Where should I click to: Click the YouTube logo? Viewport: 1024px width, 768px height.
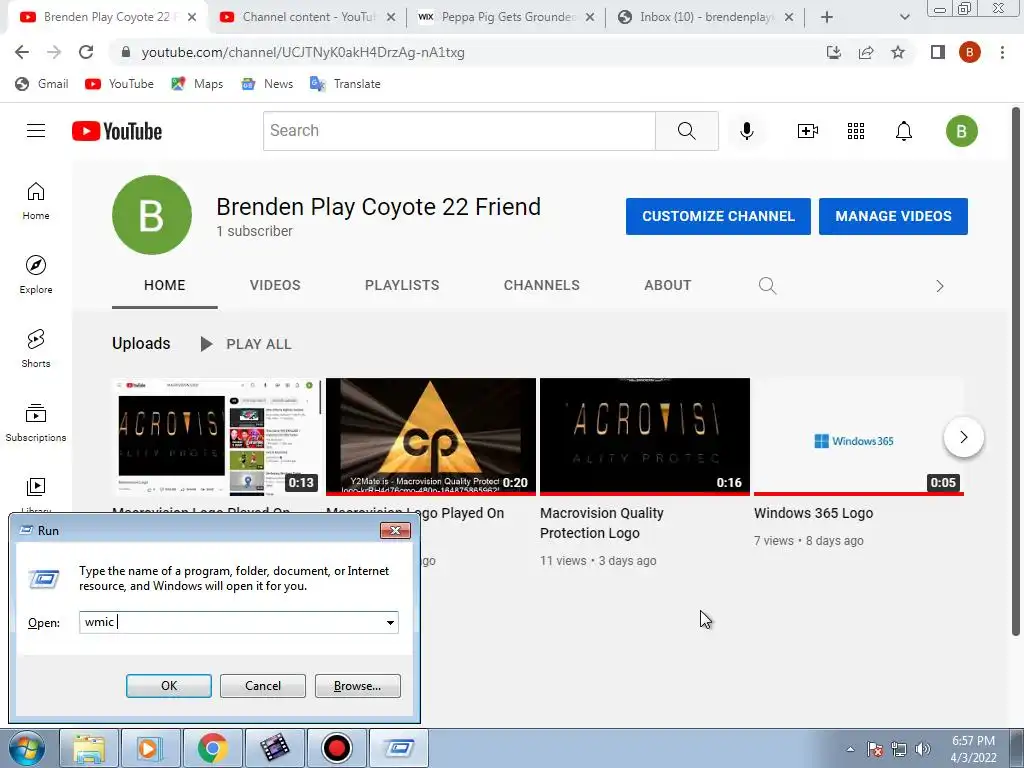117,131
